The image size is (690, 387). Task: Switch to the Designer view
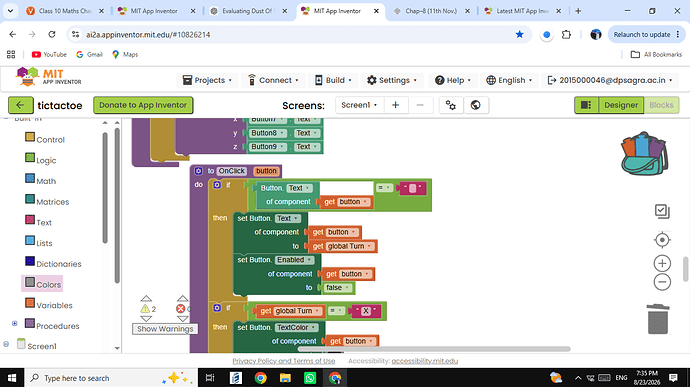click(621, 105)
